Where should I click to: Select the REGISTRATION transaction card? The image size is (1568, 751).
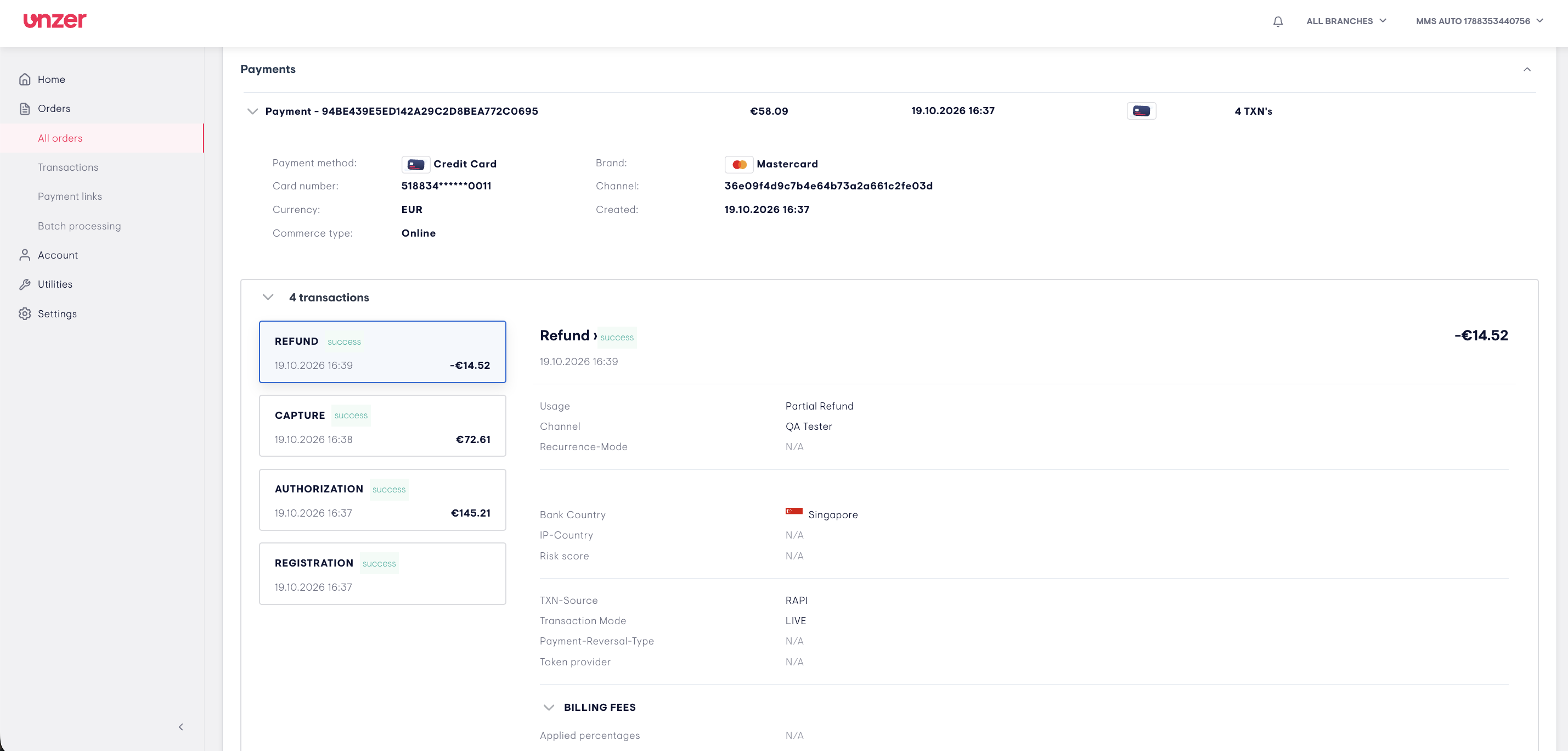coord(382,574)
